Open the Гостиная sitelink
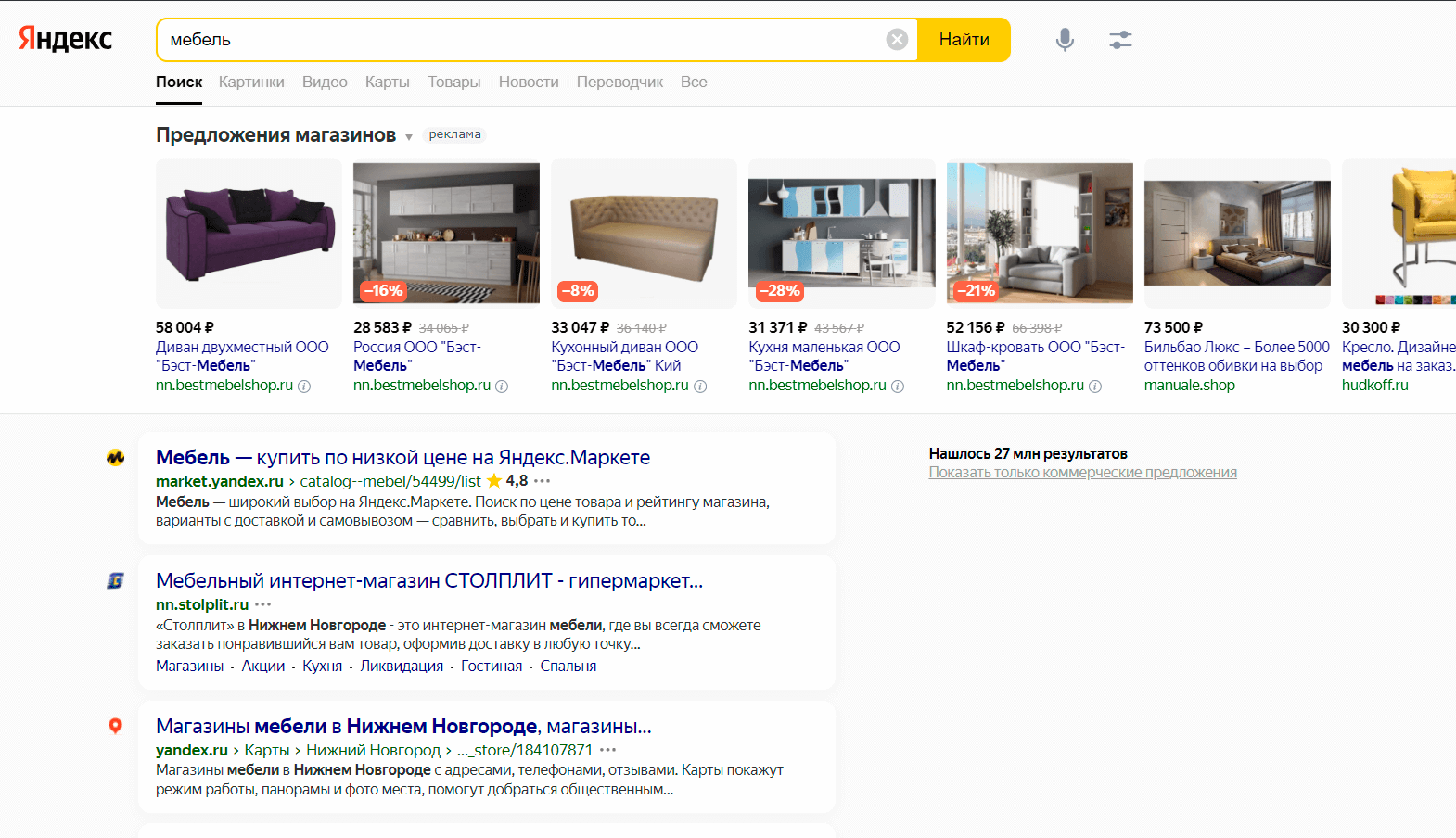 tap(492, 666)
